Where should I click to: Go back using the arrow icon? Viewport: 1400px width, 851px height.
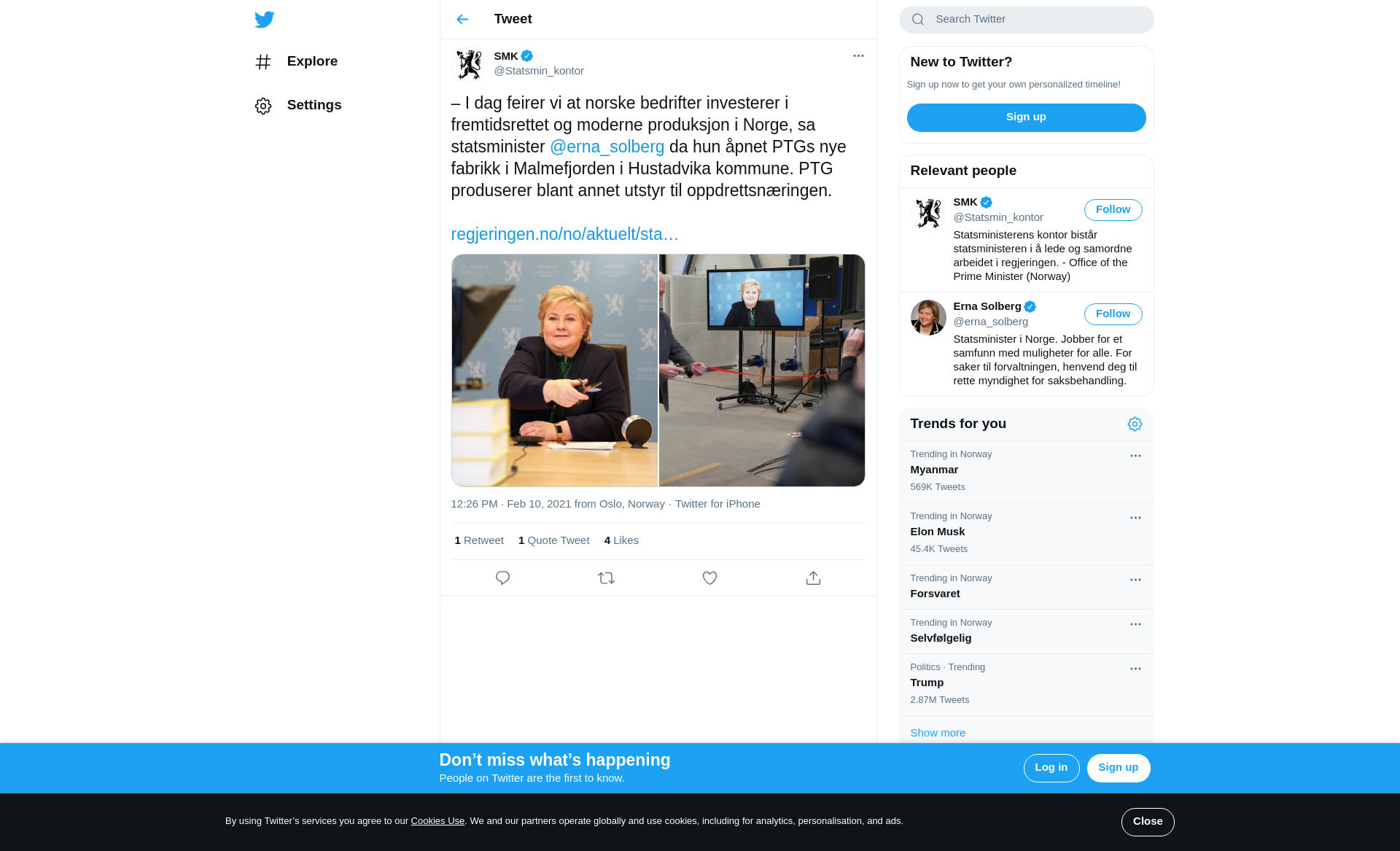pos(462,20)
